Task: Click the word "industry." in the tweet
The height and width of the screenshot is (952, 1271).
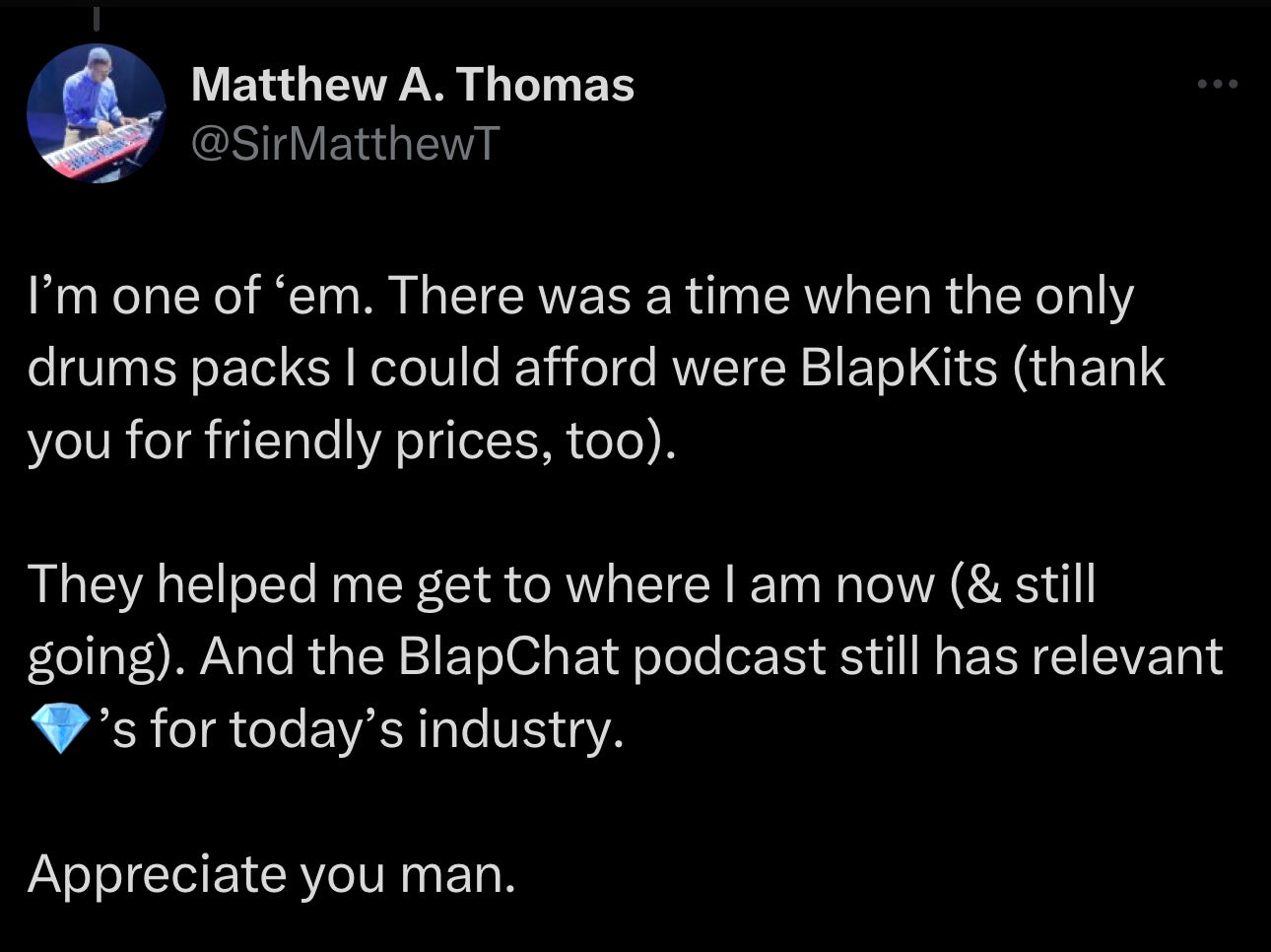Action: coord(521,729)
